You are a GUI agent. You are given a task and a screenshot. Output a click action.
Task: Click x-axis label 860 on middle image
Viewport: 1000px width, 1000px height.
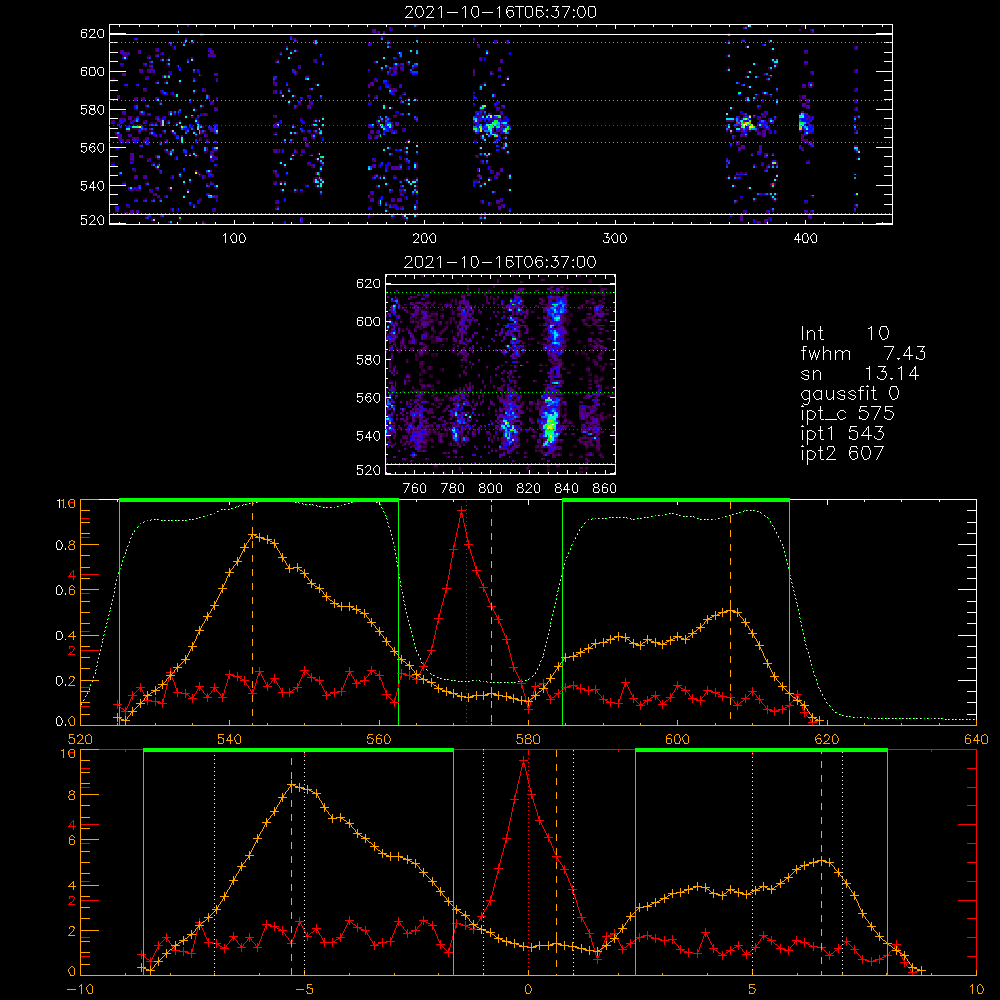pos(605,489)
